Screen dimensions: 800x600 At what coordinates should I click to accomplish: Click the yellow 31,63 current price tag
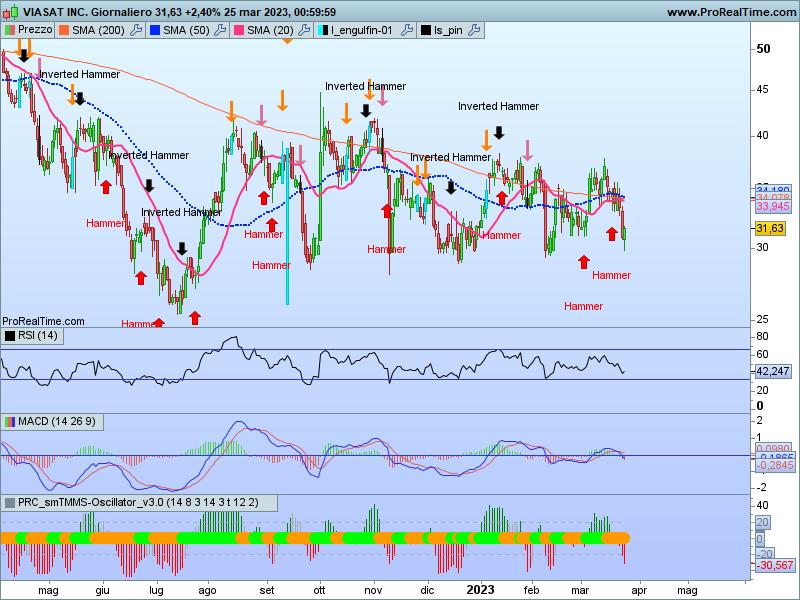pos(770,228)
